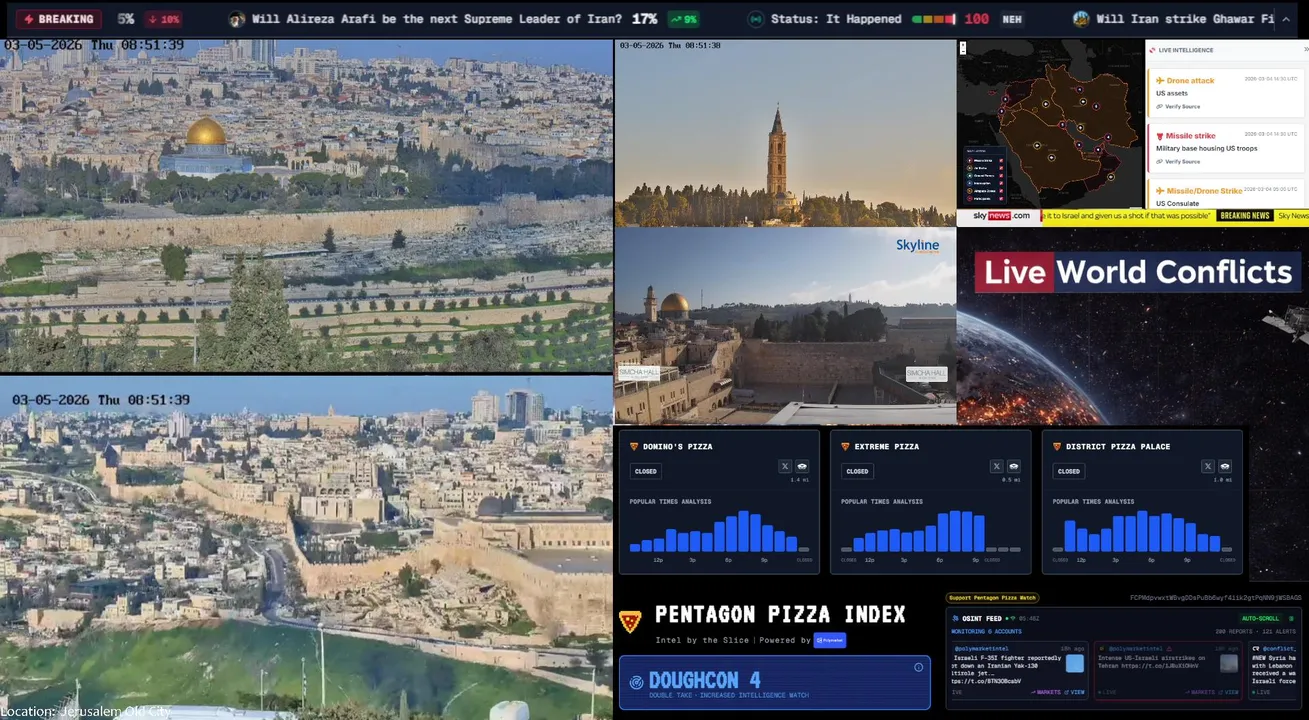Click the sky news.com logo
Viewport: 1309px width, 720px height.
(x=1002, y=215)
